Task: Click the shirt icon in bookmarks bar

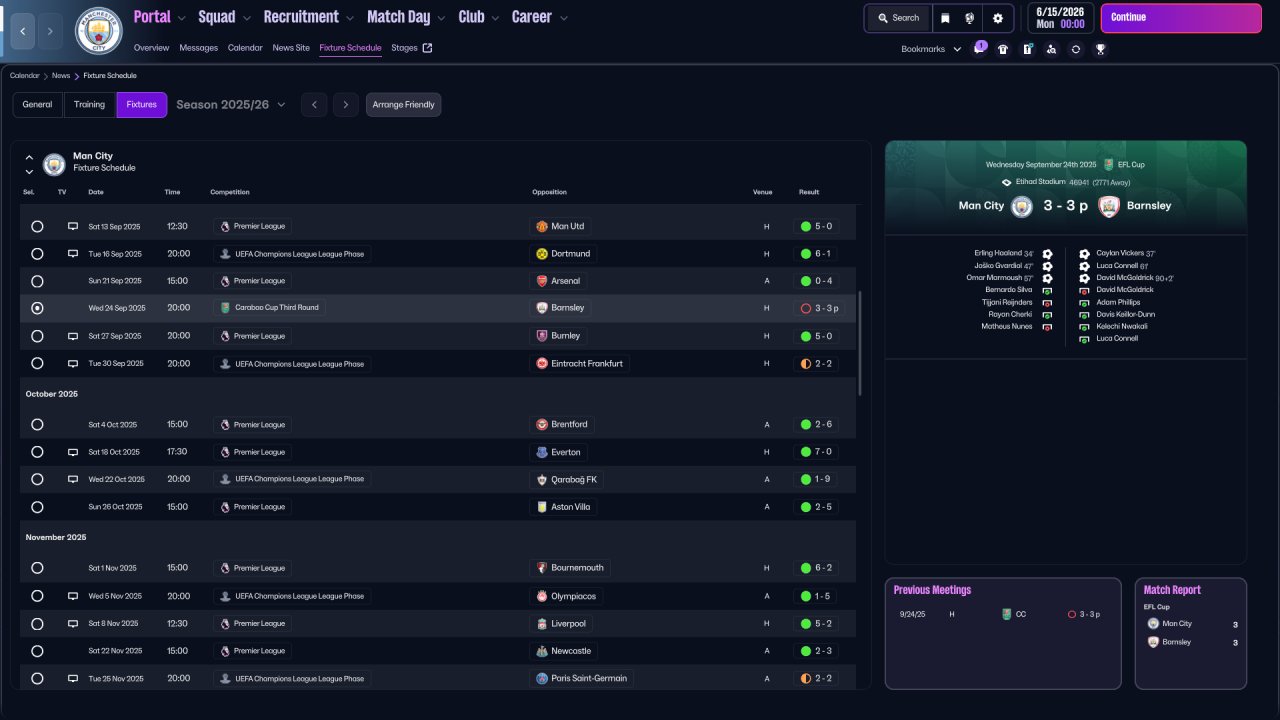Action: [1003, 49]
